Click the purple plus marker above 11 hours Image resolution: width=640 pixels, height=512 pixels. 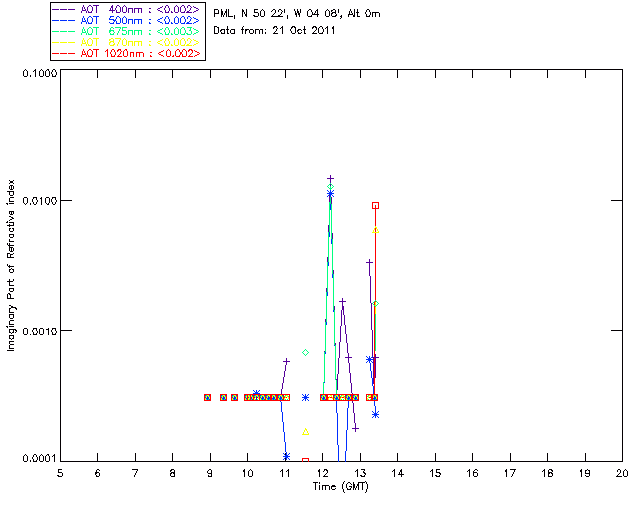(x=287, y=361)
